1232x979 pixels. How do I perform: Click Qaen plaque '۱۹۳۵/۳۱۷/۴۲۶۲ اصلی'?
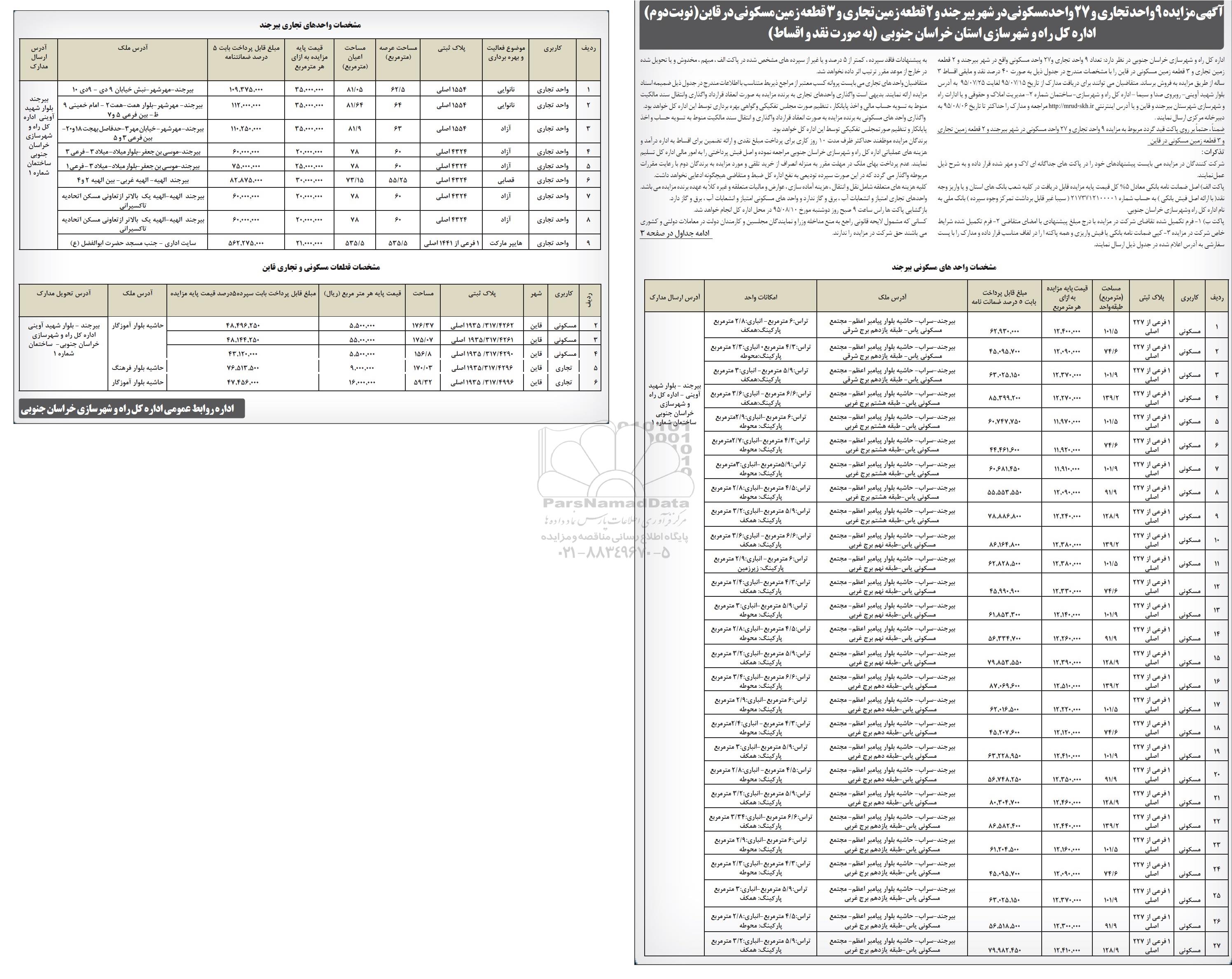pyautogui.click(x=482, y=326)
